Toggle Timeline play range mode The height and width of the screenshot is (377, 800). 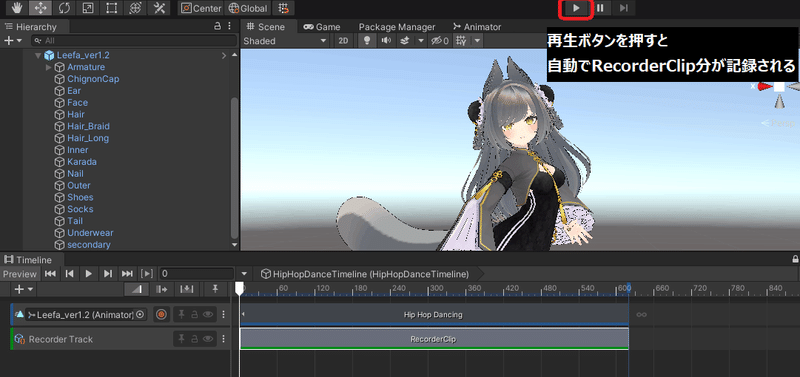pyautogui.click(x=147, y=274)
